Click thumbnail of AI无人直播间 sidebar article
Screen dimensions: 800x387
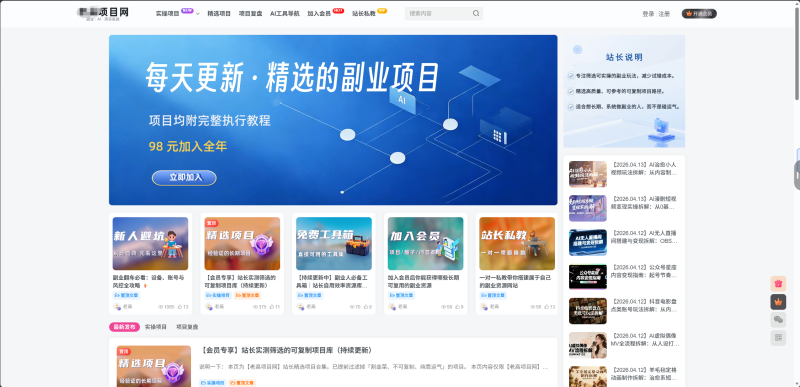tap(588, 242)
